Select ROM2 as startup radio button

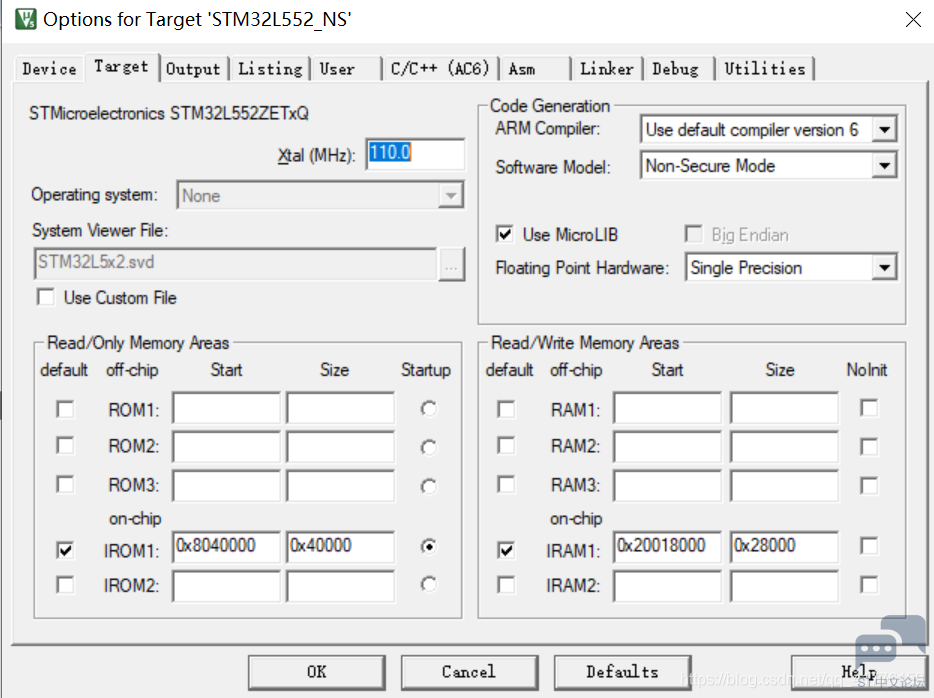[428, 447]
